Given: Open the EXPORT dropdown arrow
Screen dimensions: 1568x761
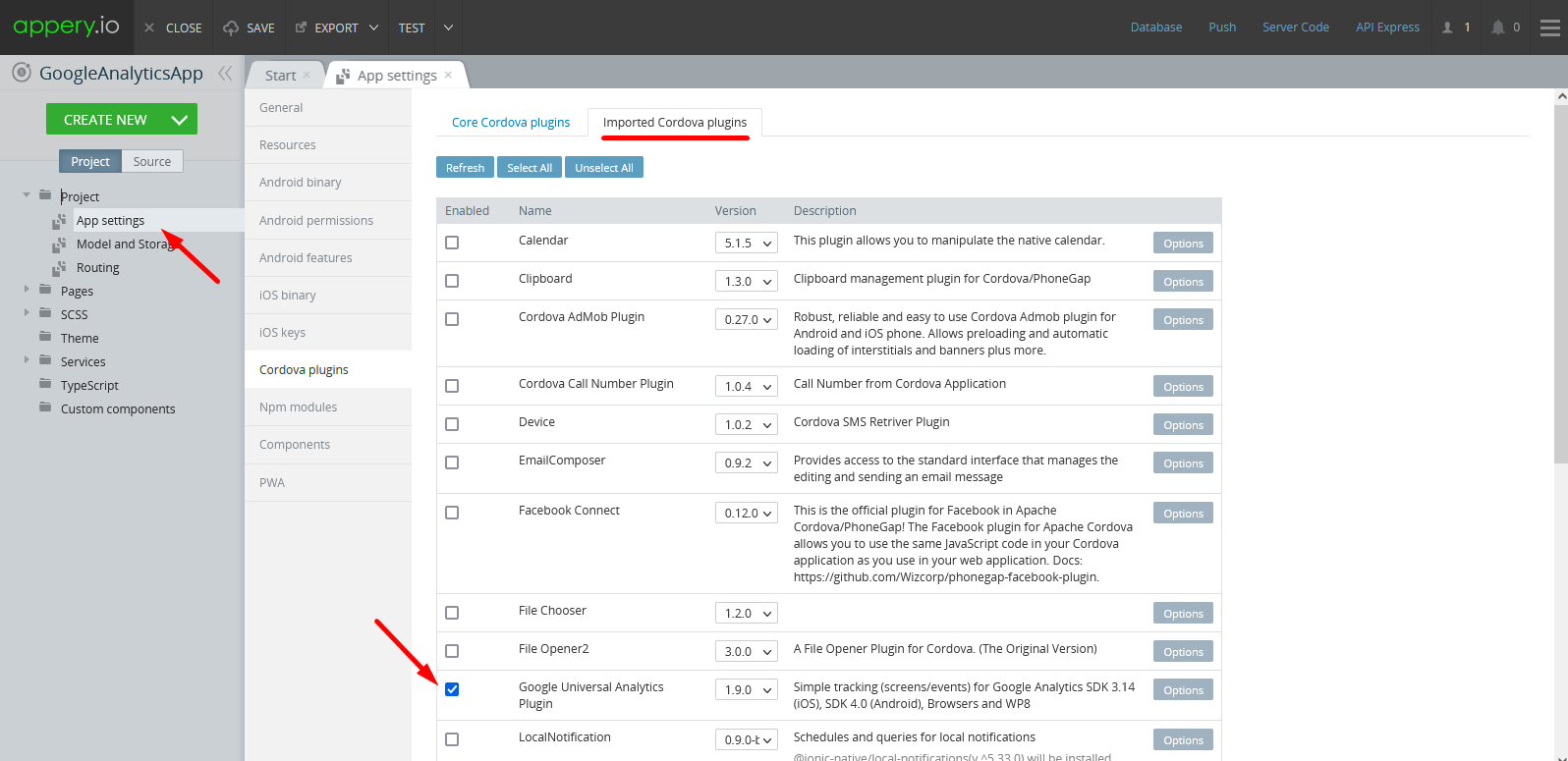Looking at the screenshot, I should [373, 27].
